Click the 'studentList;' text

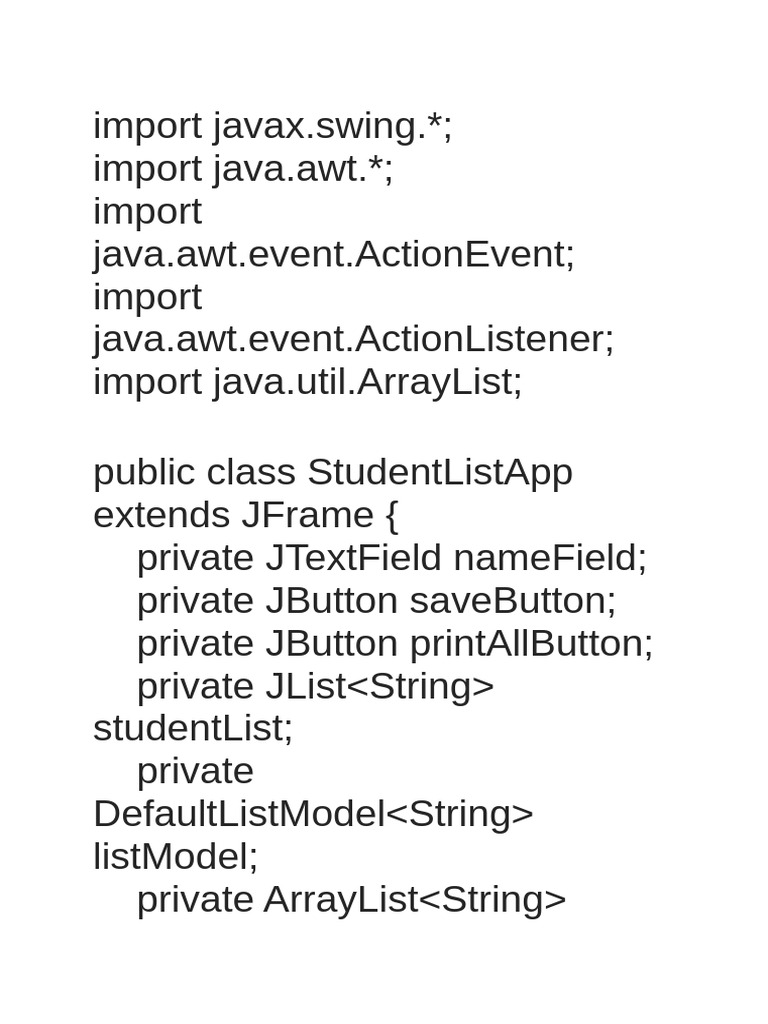point(193,728)
